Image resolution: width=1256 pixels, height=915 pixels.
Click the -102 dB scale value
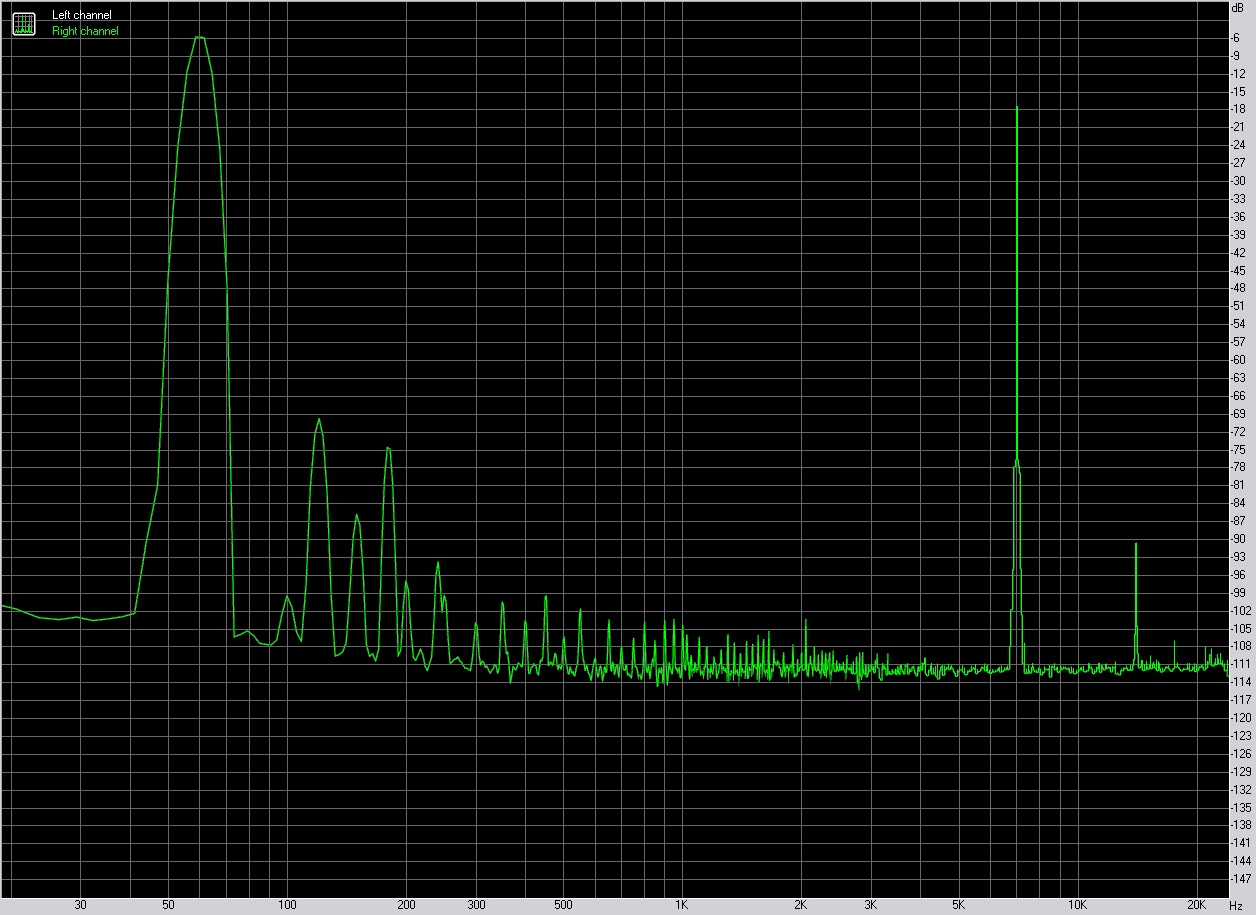coord(1242,611)
